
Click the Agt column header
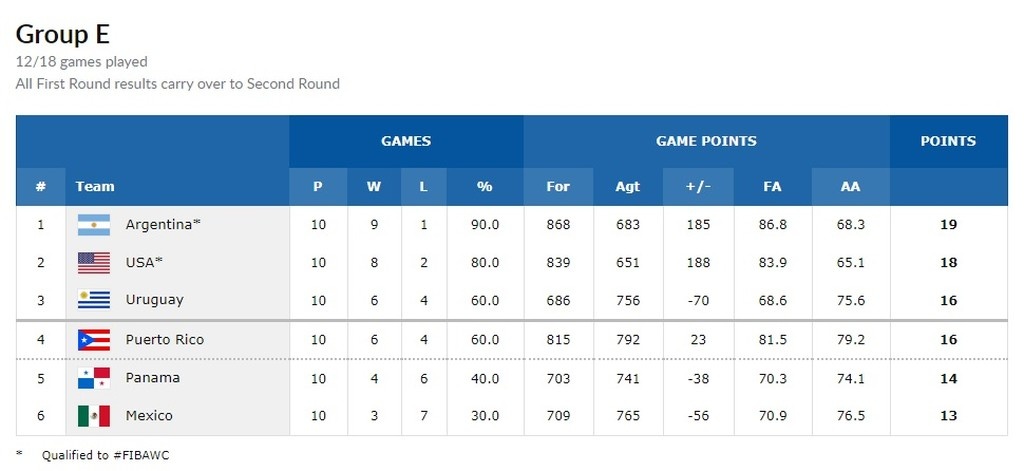tap(628, 186)
